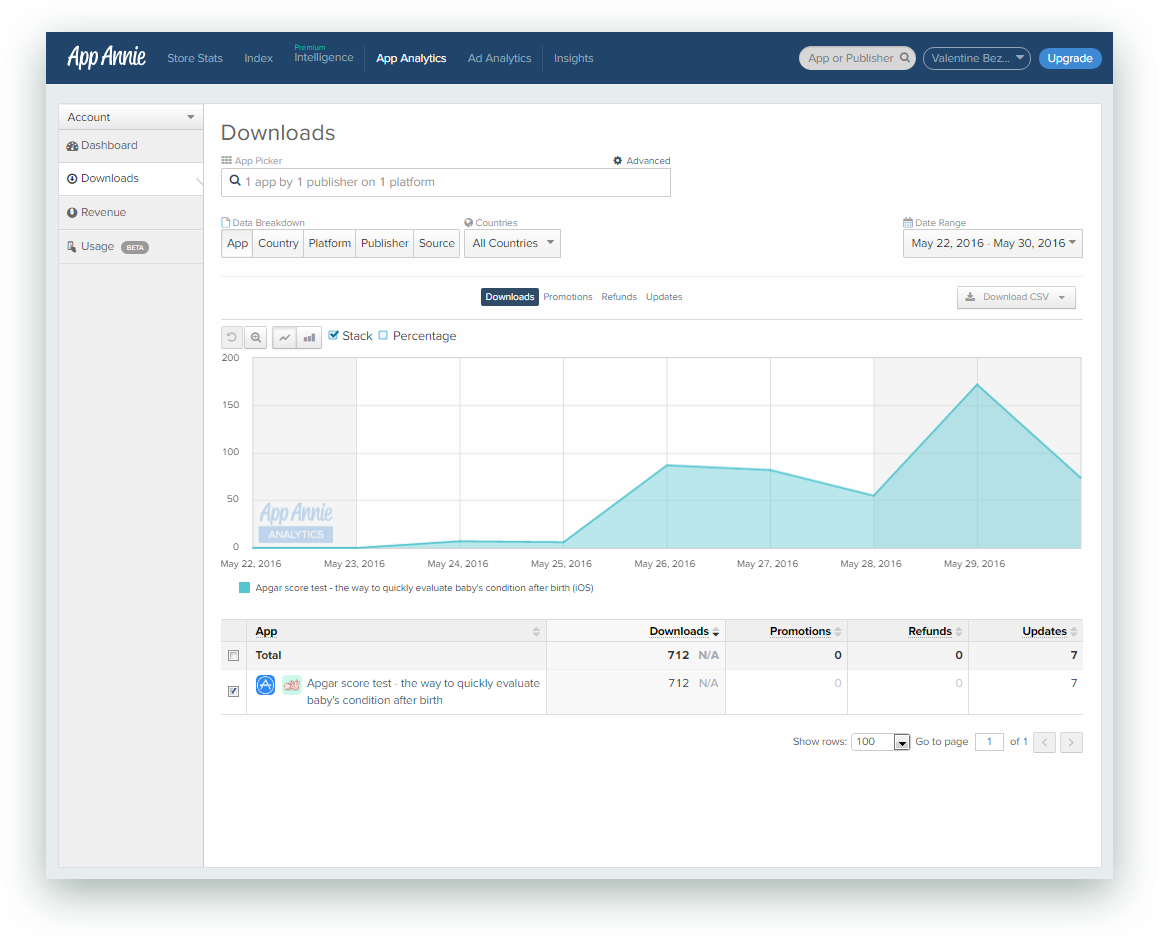This screenshot has height=939, width=1159.
Task: Go to next page arrow
Action: click(1071, 742)
